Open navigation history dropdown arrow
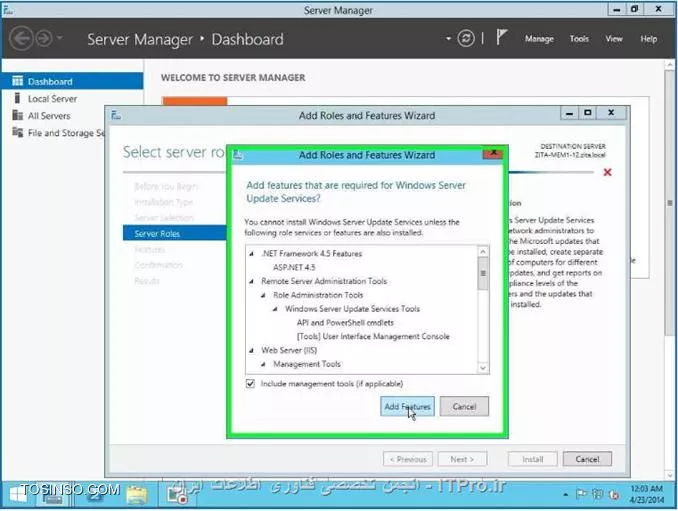This screenshot has height=511, width=678. (60, 38)
